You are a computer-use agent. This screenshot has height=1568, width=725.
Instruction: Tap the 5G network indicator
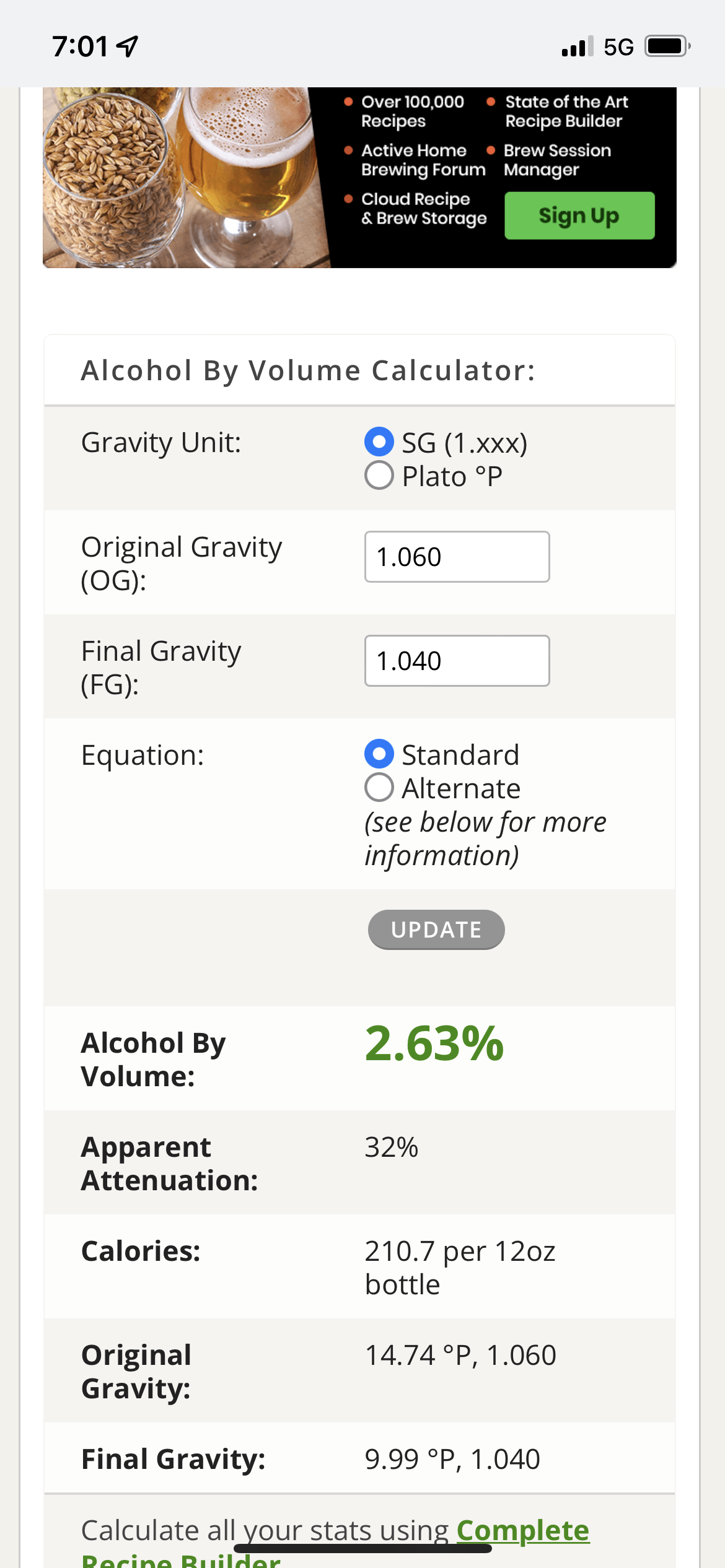pyautogui.click(x=618, y=47)
